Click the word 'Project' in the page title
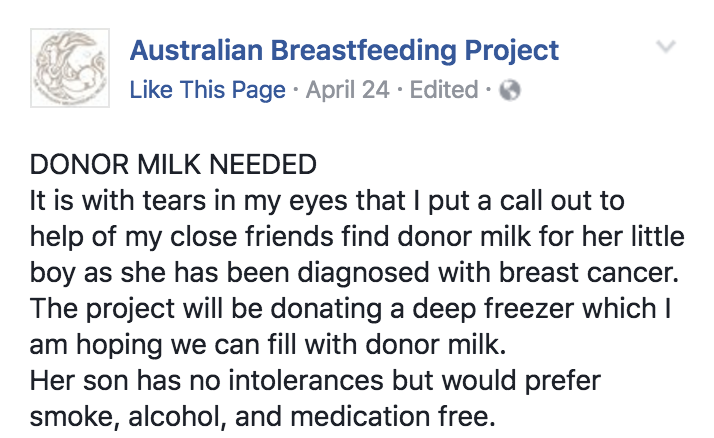 [511, 51]
